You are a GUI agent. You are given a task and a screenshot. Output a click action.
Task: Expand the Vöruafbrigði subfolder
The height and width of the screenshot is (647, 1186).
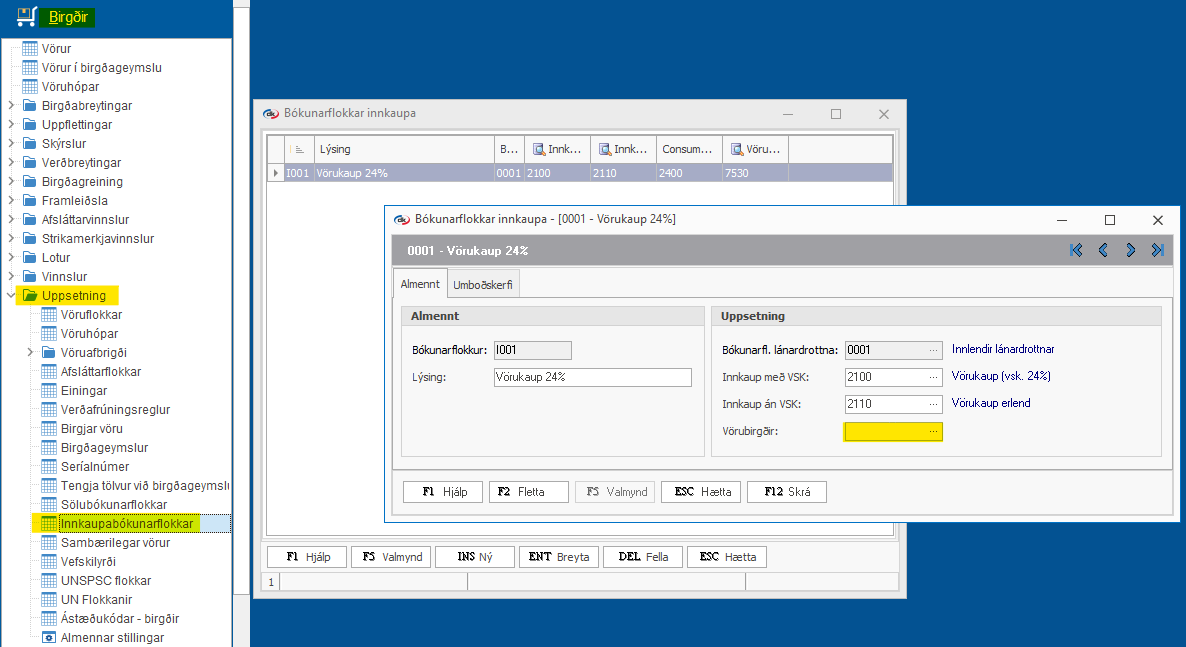(30, 353)
